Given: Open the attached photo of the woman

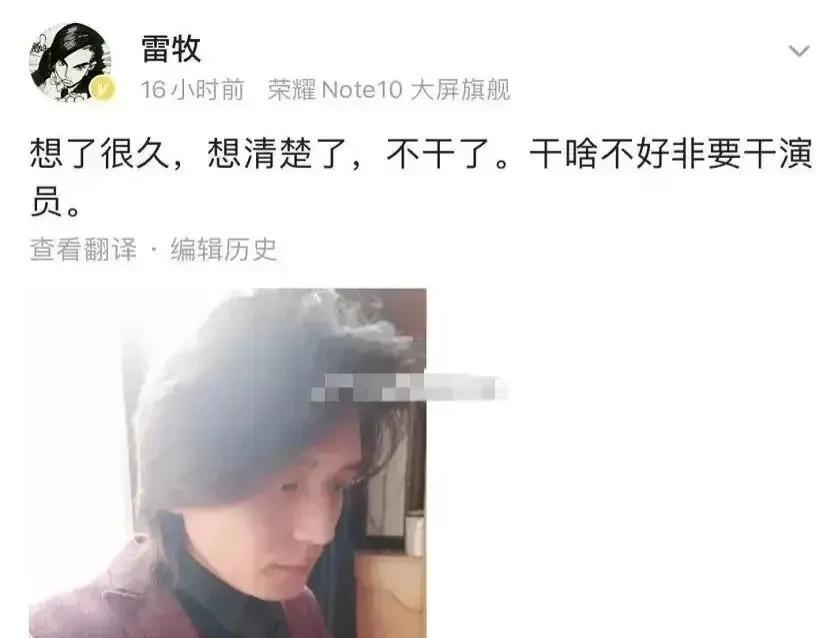Looking at the screenshot, I should click(227, 463).
